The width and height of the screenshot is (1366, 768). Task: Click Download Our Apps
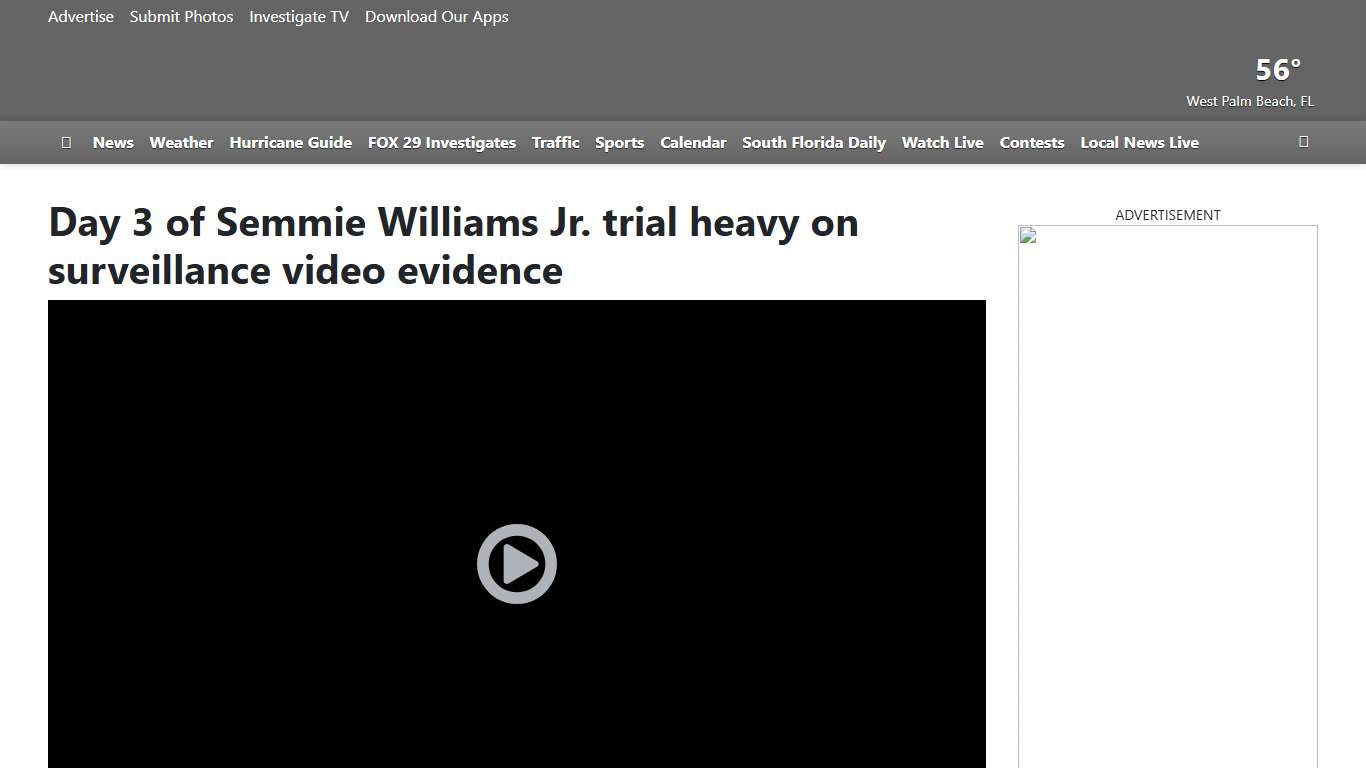(436, 16)
